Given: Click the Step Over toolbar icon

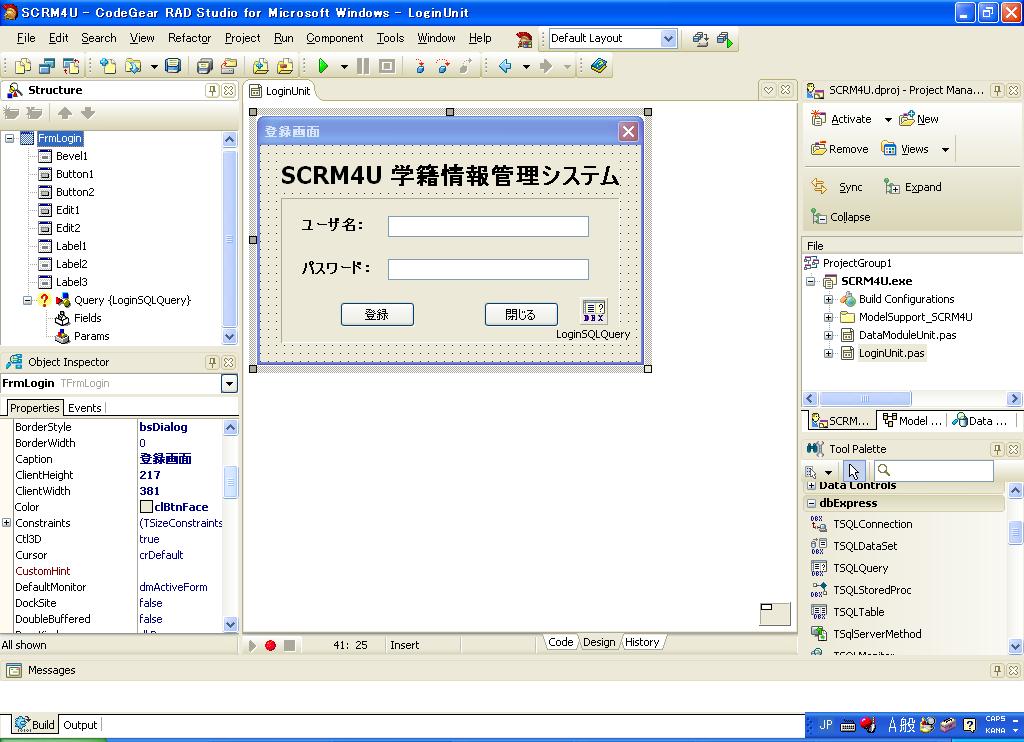Looking at the screenshot, I should tap(443, 66).
